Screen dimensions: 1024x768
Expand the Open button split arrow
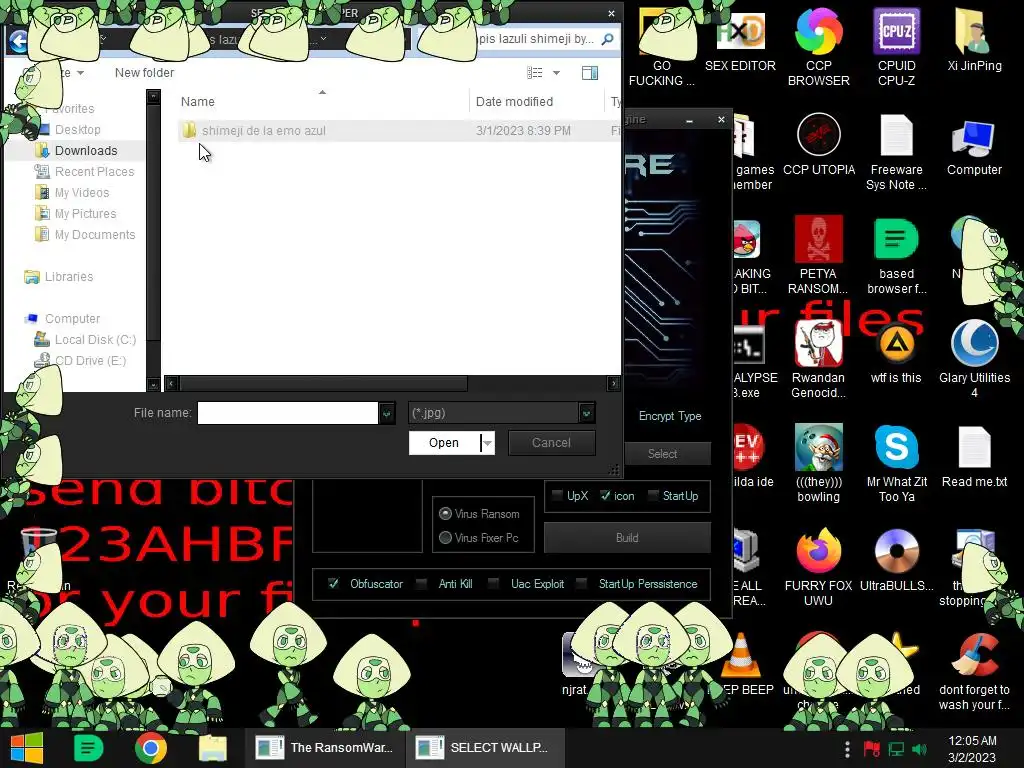coord(487,443)
